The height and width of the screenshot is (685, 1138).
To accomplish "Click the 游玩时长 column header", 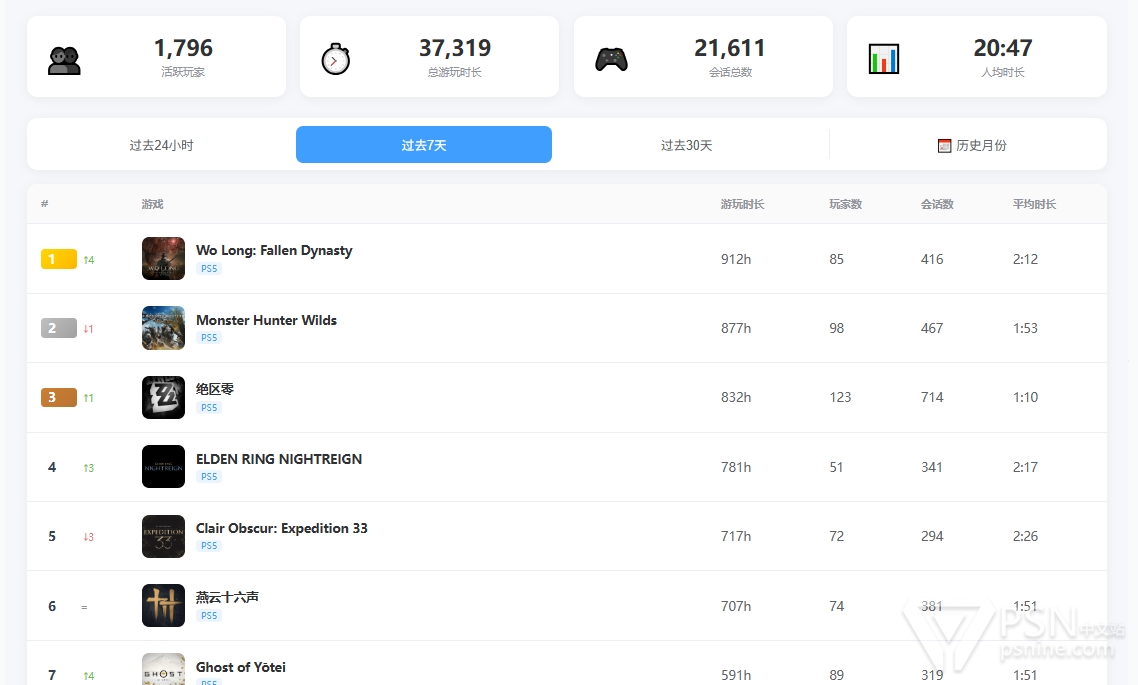I will click(742, 204).
